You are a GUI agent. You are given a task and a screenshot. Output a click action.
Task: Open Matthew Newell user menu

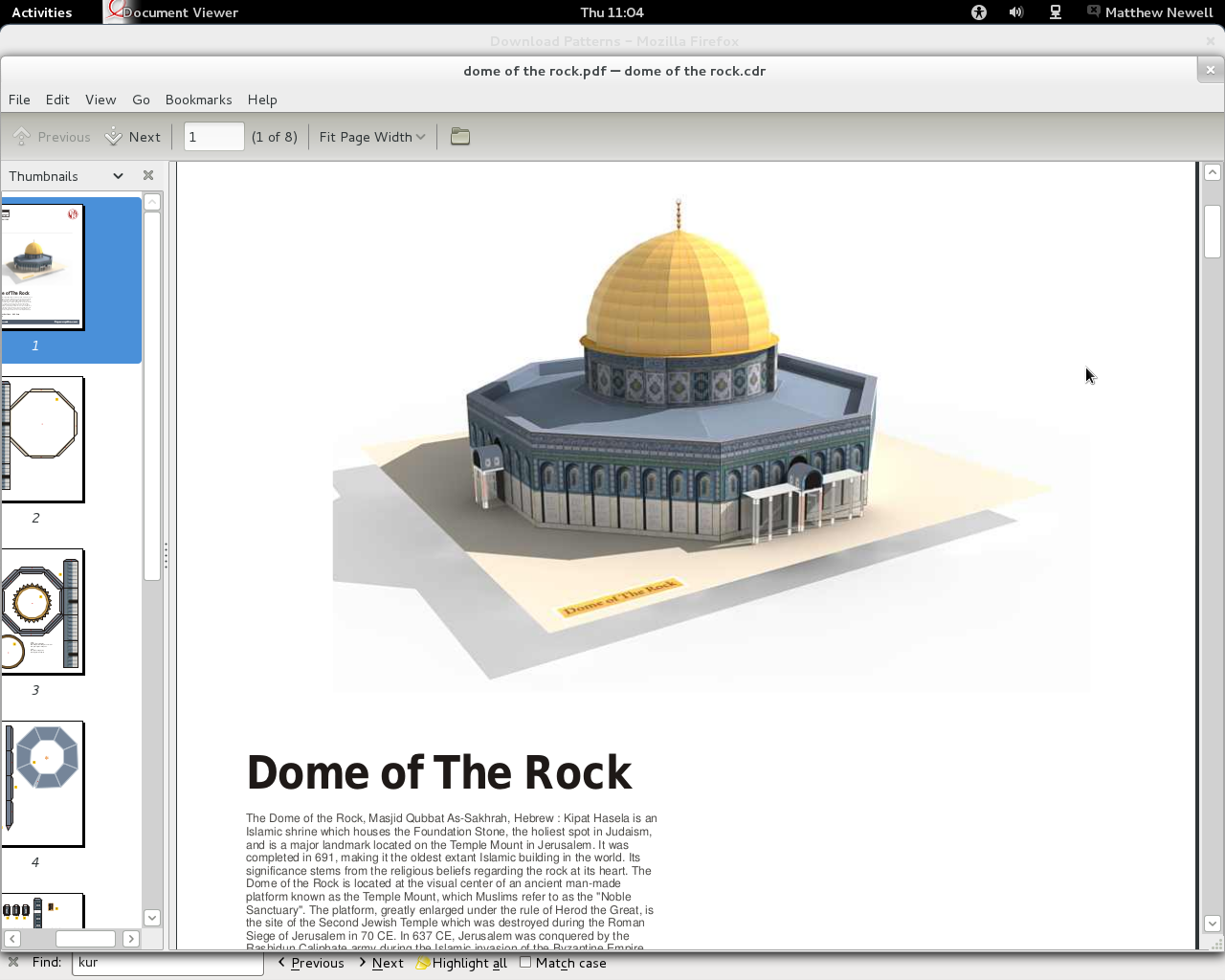pos(1150,12)
